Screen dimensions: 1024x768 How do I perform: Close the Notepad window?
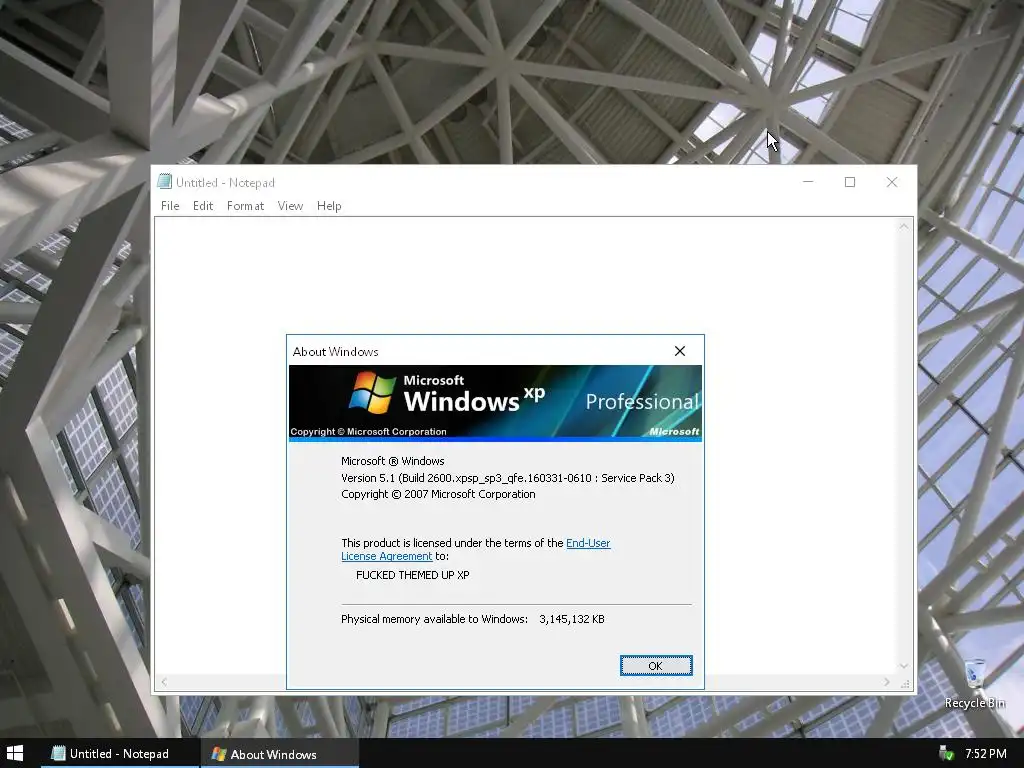coord(892,182)
